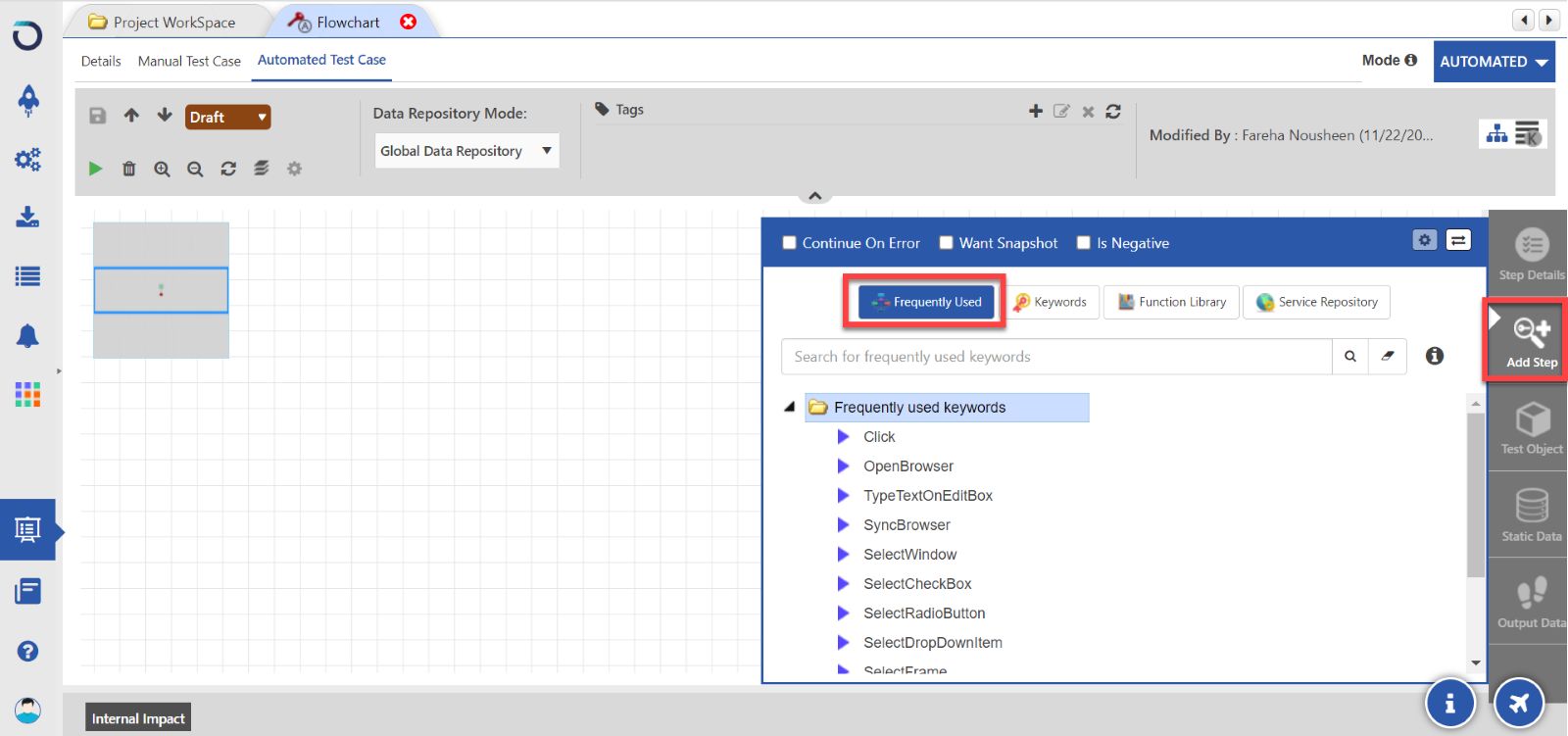Select the TypeTextOnEditBox keyword
The height and width of the screenshot is (736, 1568).
928,496
